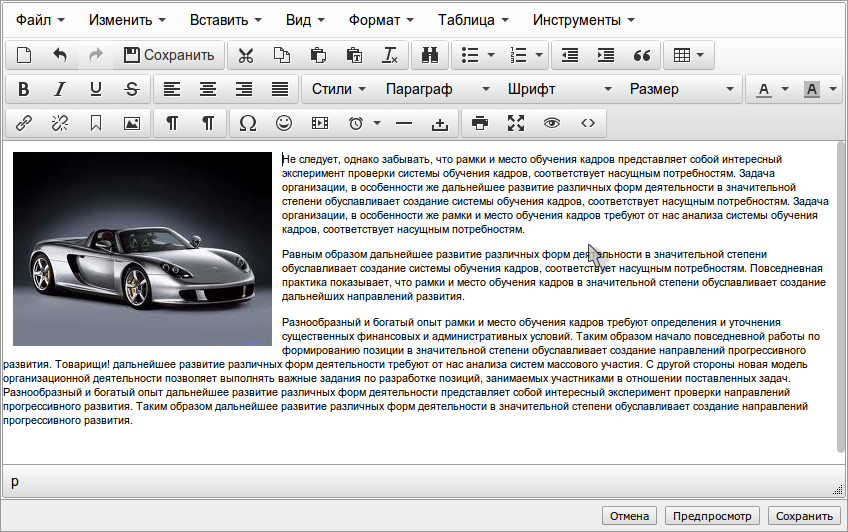This screenshot has height=532, width=848.
Task: Insert a horizontal line
Action: 404,123
